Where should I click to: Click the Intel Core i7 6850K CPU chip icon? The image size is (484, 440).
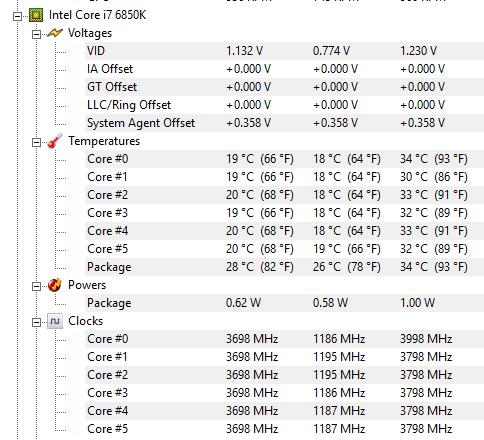[x=36, y=15]
